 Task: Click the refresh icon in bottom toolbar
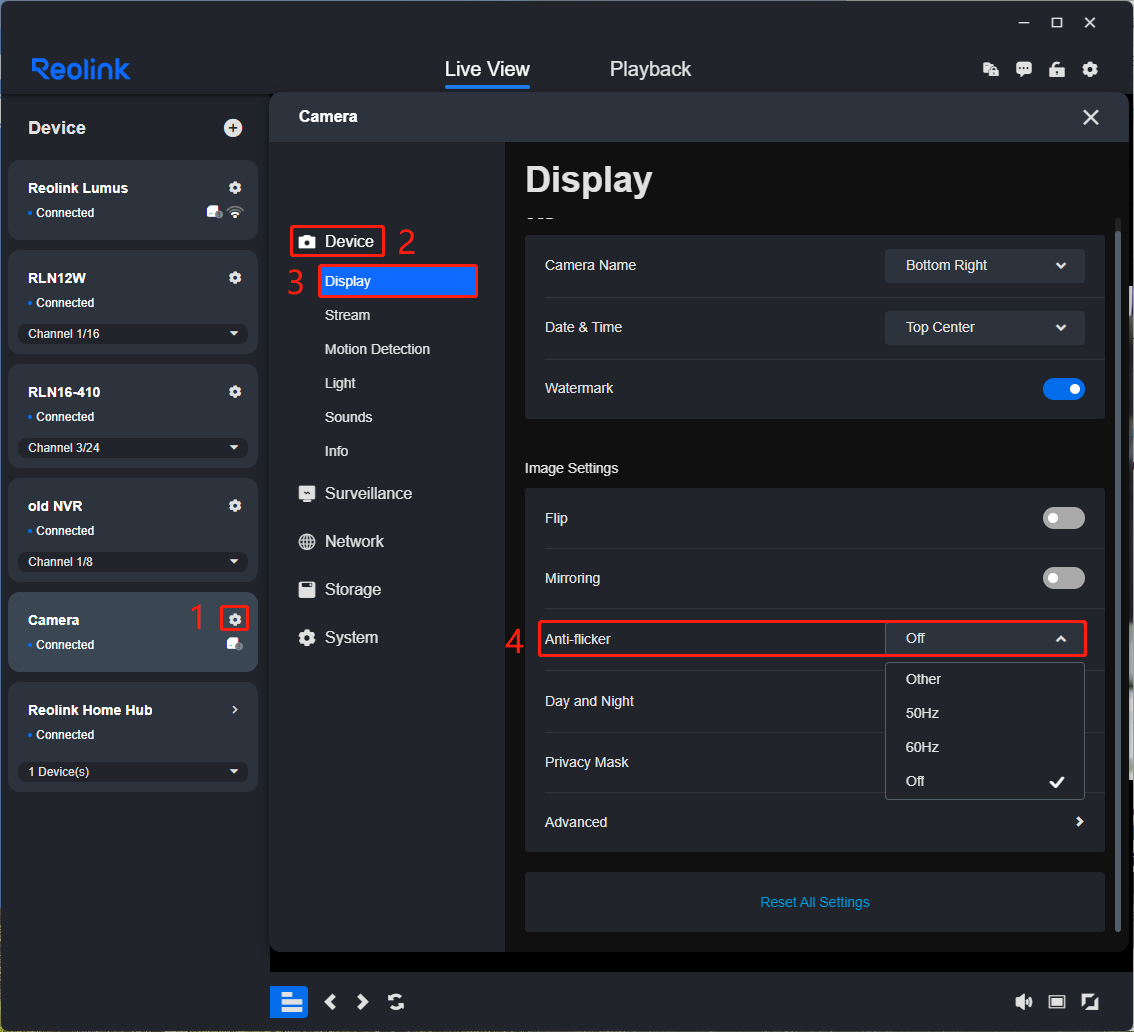[396, 1002]
